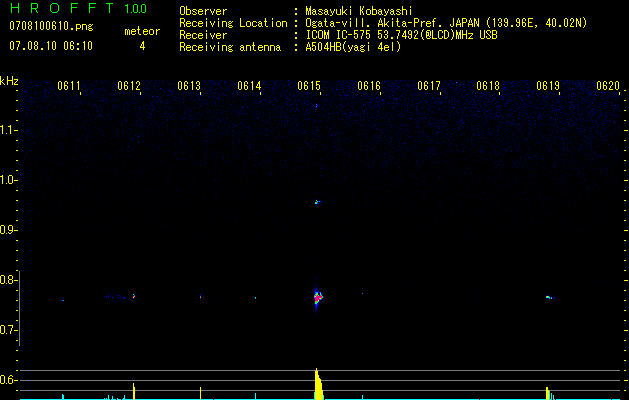Click the 0613 time marker

[x=189, y=86]
